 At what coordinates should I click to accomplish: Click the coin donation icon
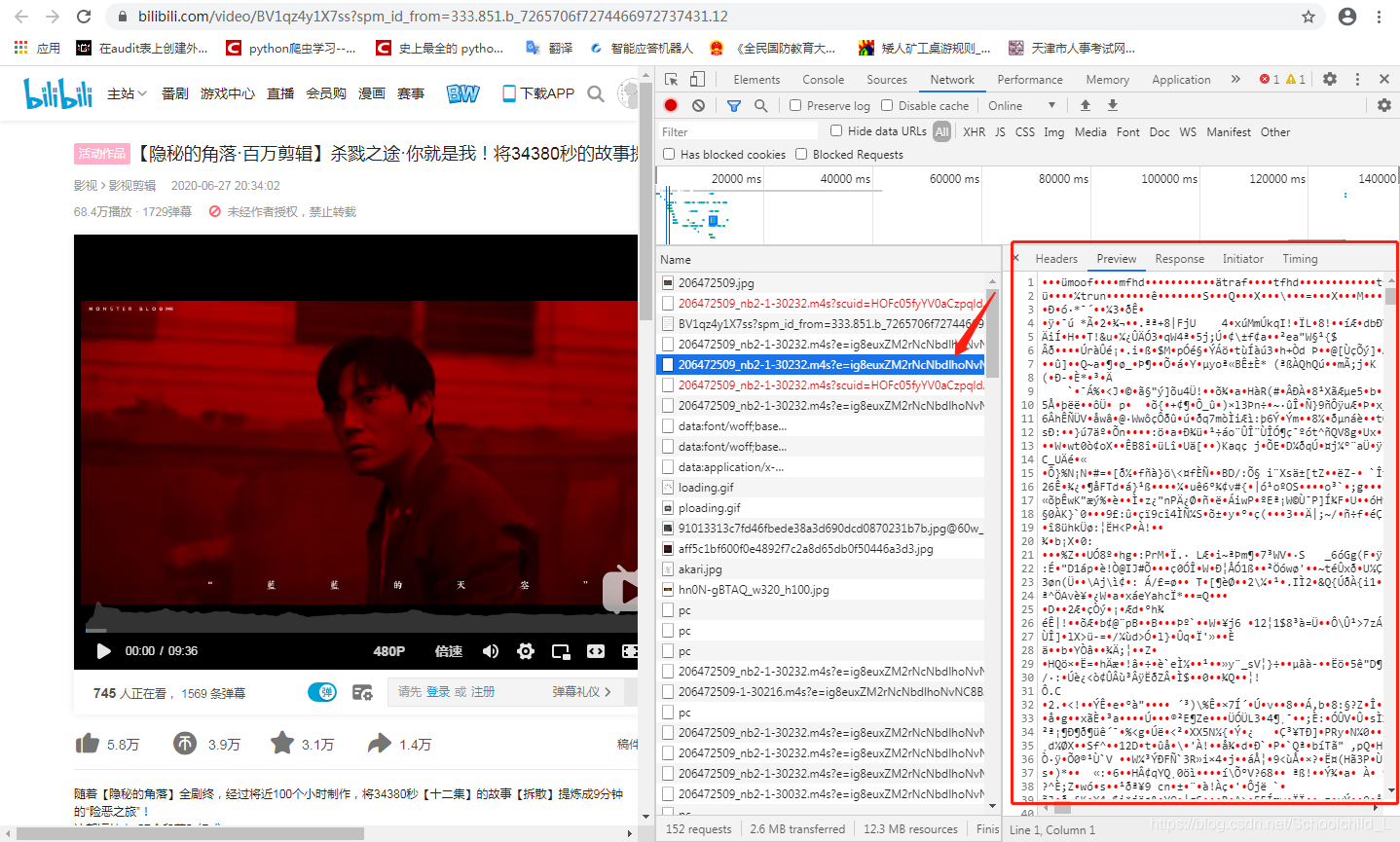point(185,744)
